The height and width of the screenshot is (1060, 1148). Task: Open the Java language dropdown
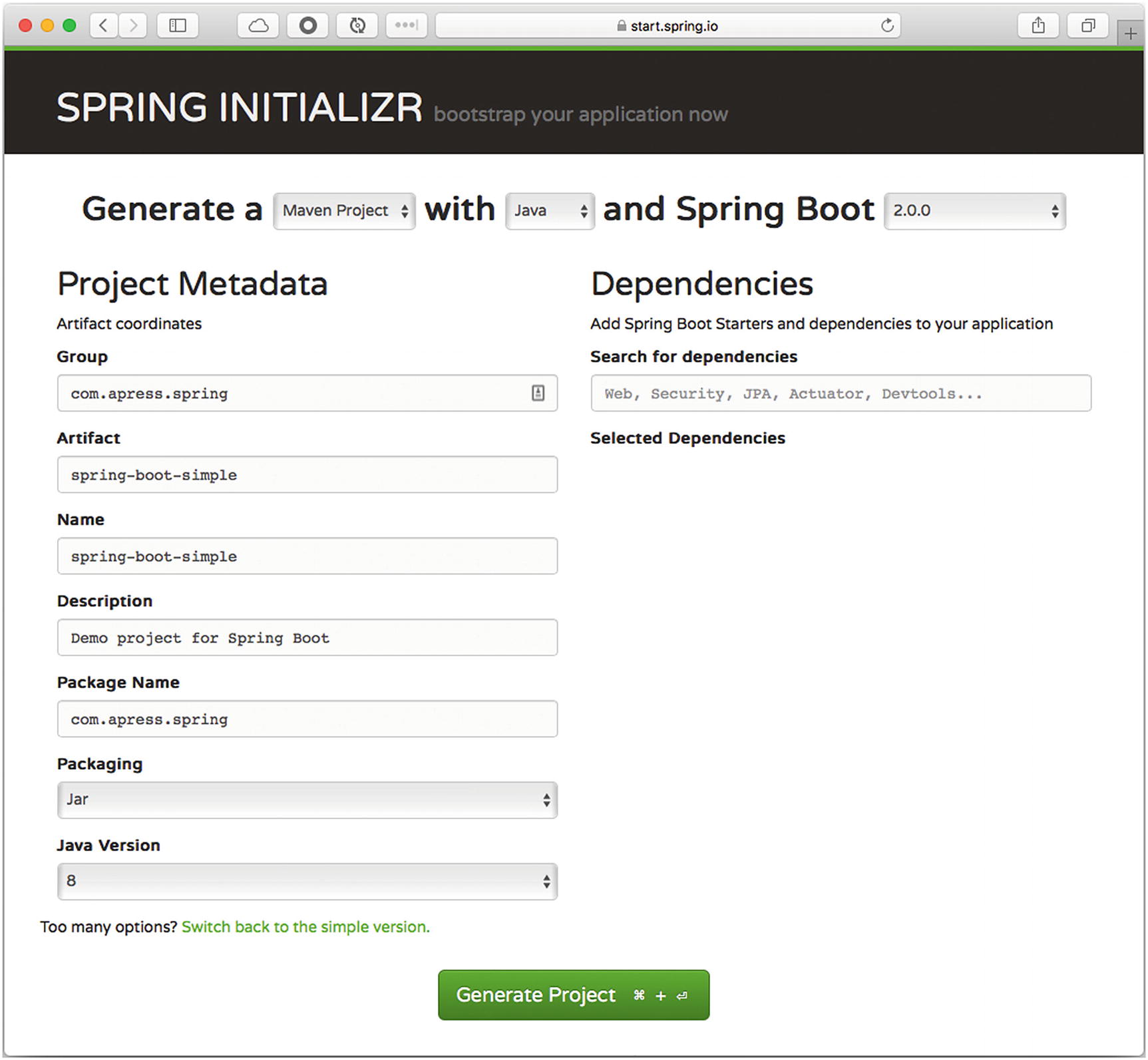tap(550, 211)
